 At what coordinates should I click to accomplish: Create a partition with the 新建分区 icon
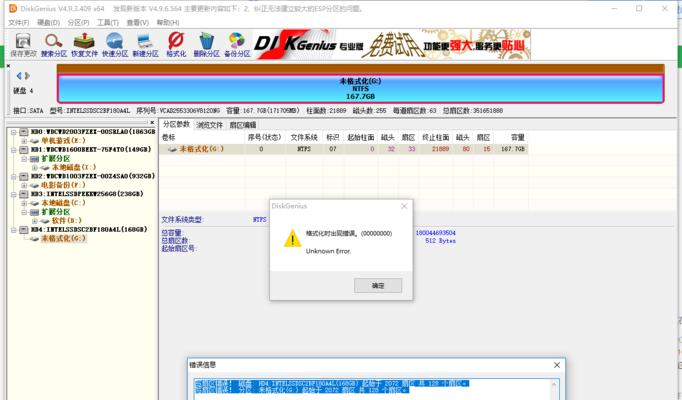tap(145, 45)
